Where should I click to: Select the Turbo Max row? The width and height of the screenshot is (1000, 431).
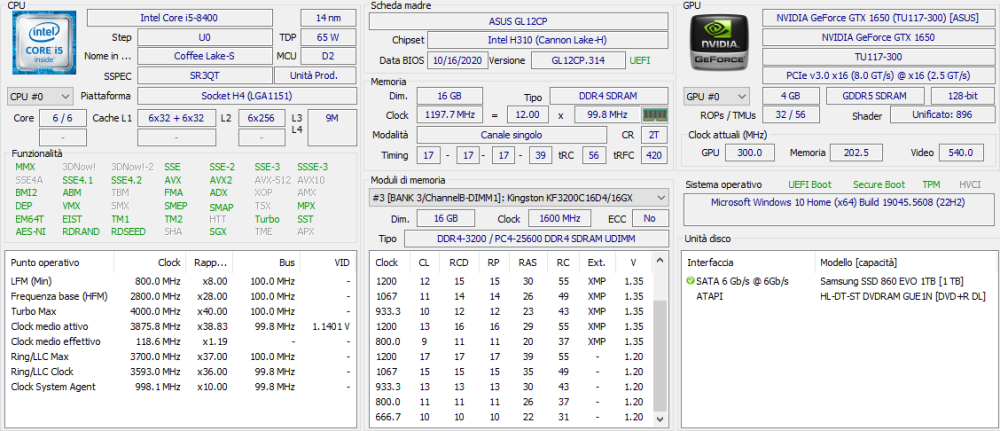click(180, 311)
